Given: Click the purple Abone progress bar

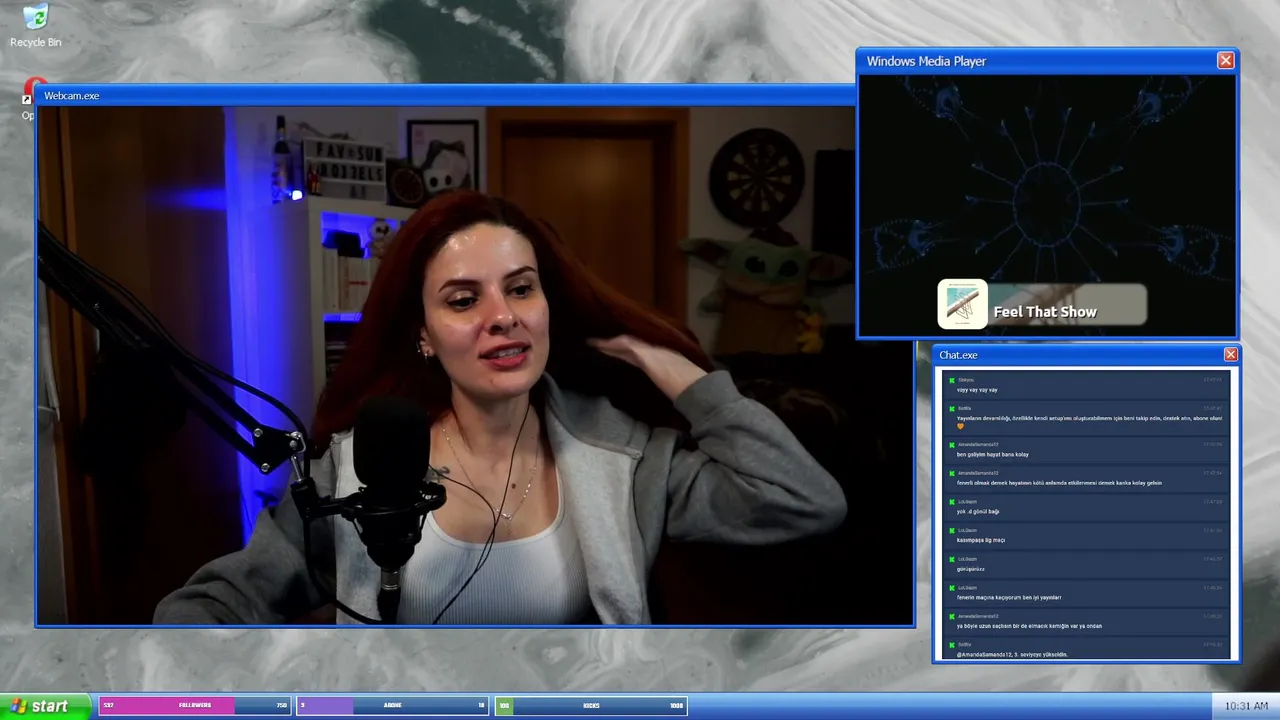Looking at the screenshot, I should click(393, 705).
